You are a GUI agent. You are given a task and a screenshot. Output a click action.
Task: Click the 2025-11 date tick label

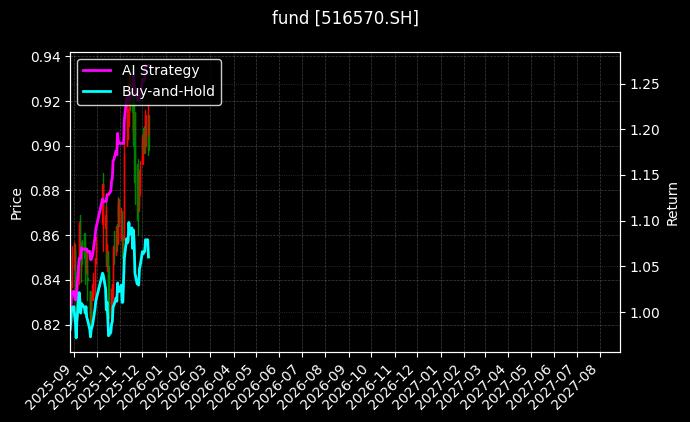coord(94,386)
